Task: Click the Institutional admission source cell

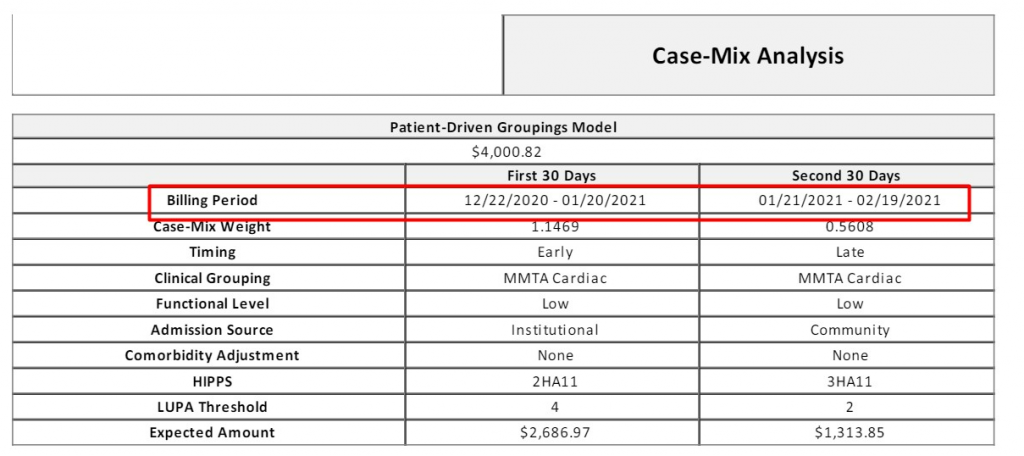Action: pos(554,330)
